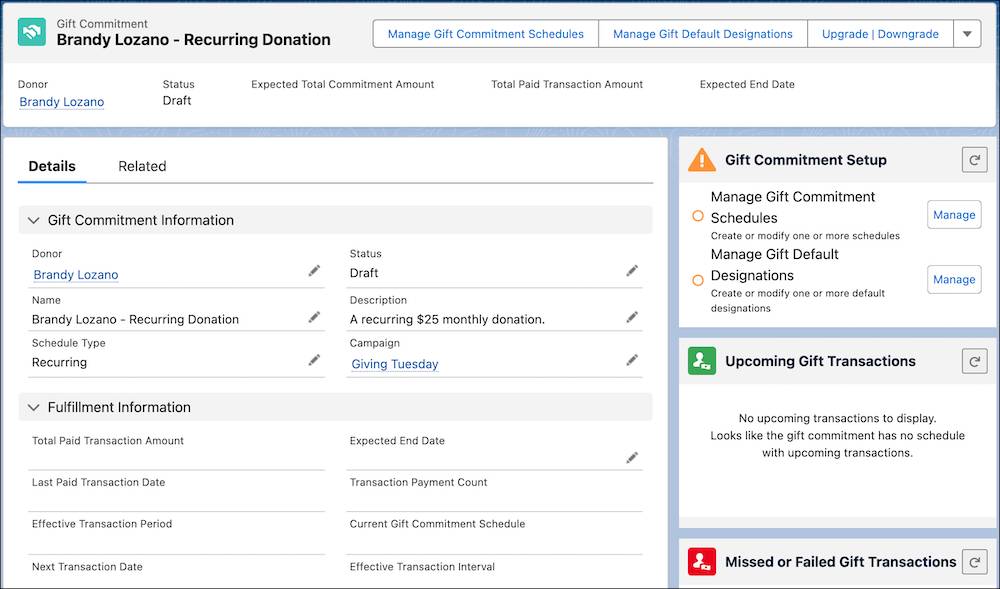Edit the Name field pencil icon

(x=314, y=317)
